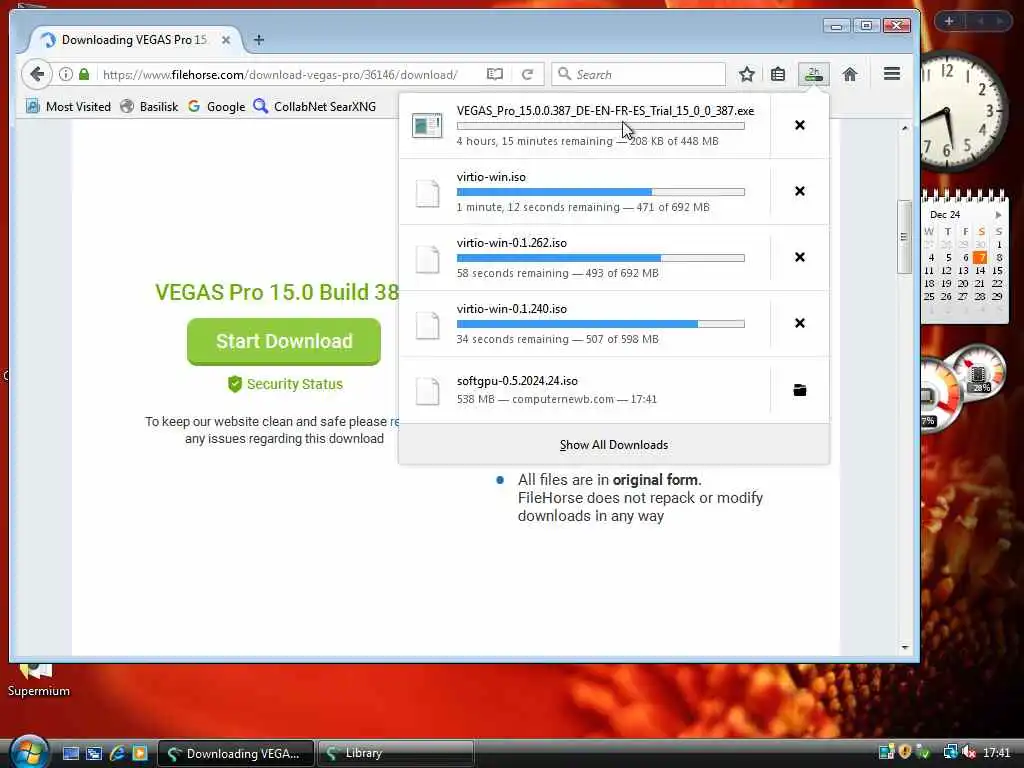1024x768 pixels.
Task: Click the virtio-win-0.1.262.iso progress bar
Action: [x=601, y=258]
